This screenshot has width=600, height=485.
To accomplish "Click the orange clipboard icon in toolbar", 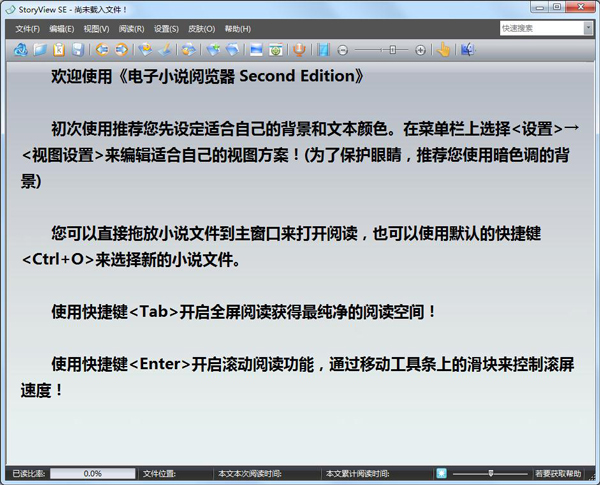I will tap(59, 50).
